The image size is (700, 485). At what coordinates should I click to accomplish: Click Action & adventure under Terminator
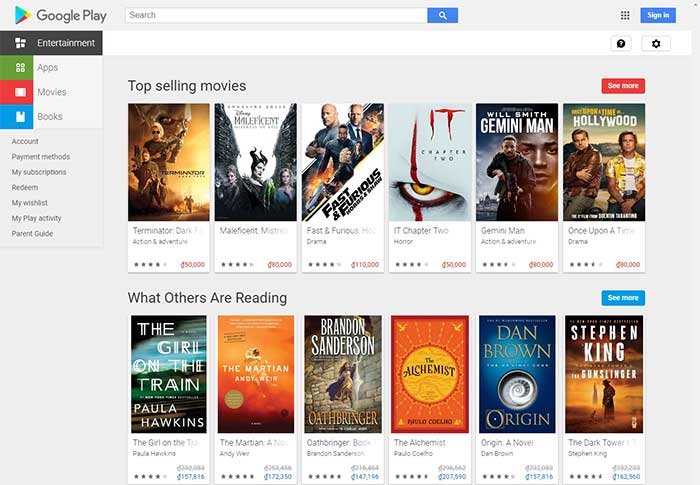160,242
